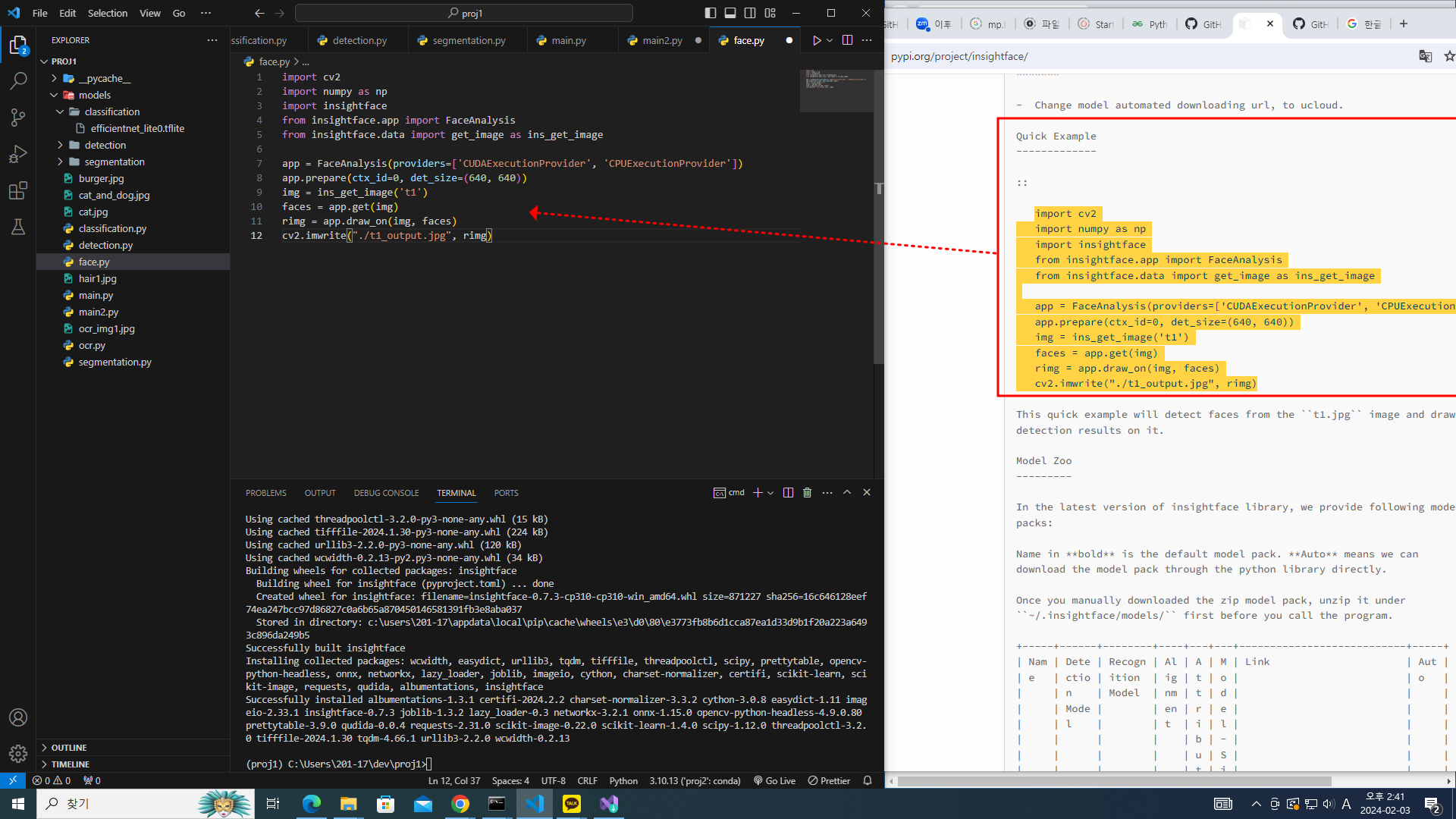The height and width of the screenshot is (819, 1456).
Task: Open the Source Control view
Action: click(18, 117)
